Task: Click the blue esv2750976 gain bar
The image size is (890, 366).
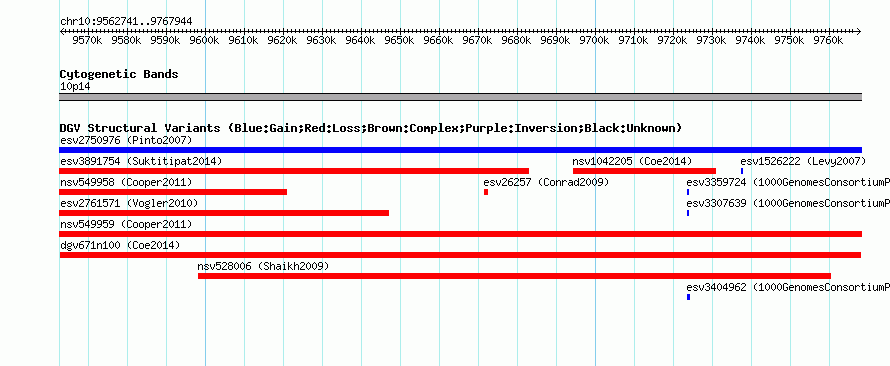Action: coord(460,150)
